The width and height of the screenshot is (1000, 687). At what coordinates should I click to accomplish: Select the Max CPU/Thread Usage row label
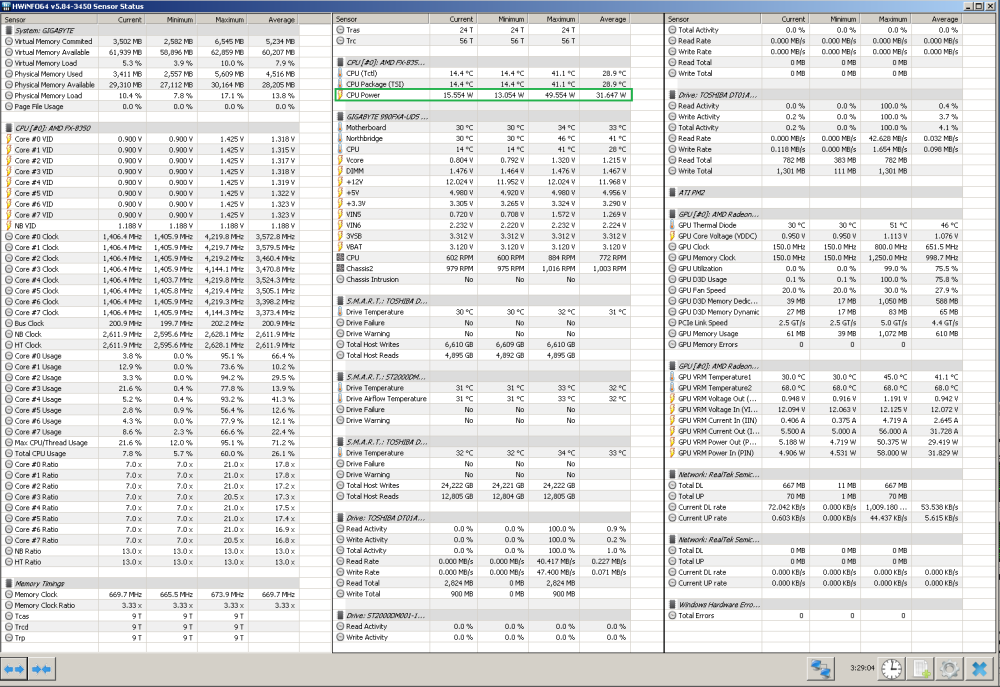tap(51, 443)
